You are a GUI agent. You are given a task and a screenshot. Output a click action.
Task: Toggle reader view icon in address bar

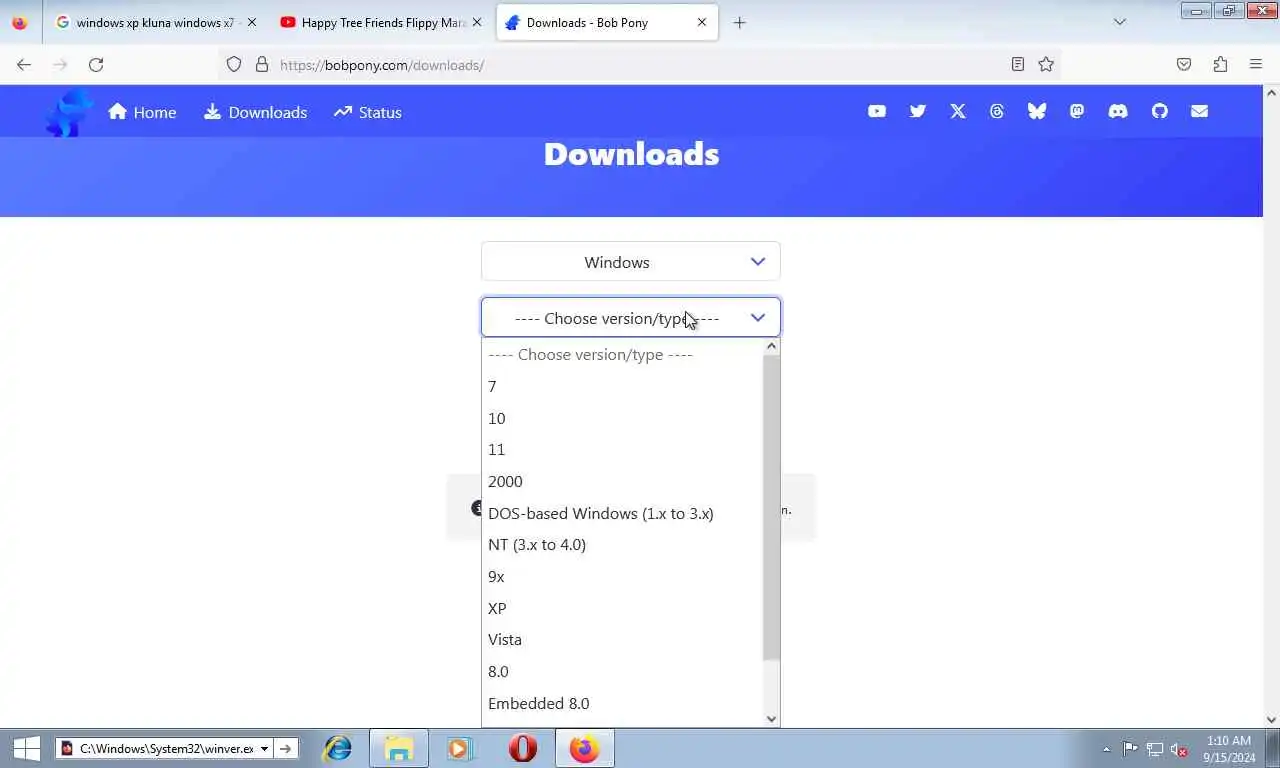point(1018,64)
